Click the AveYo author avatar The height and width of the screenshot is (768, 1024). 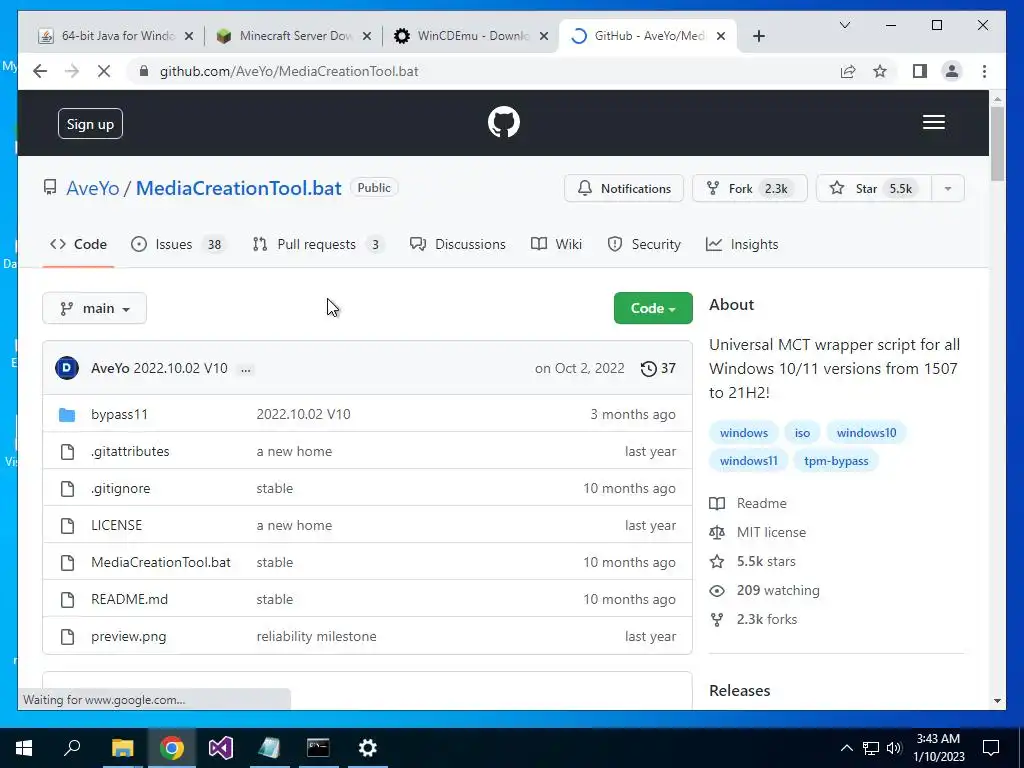pyautogui.click(x=67, y=368)
